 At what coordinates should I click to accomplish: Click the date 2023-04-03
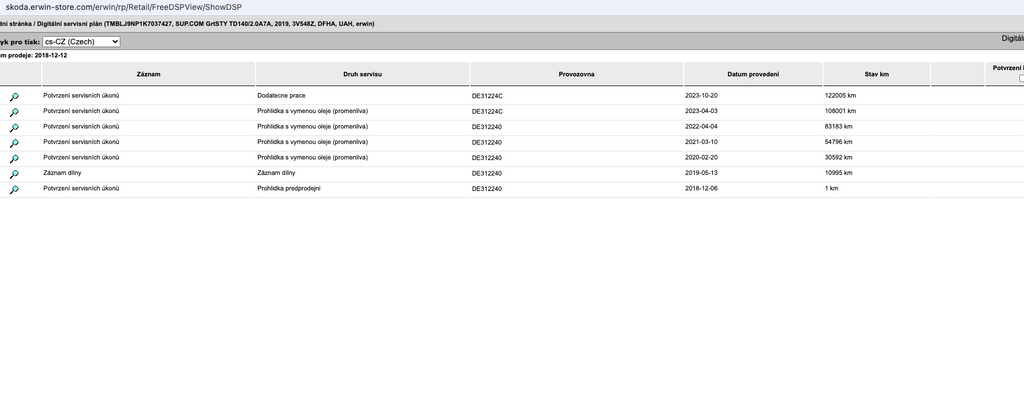[x=701, y=111]
